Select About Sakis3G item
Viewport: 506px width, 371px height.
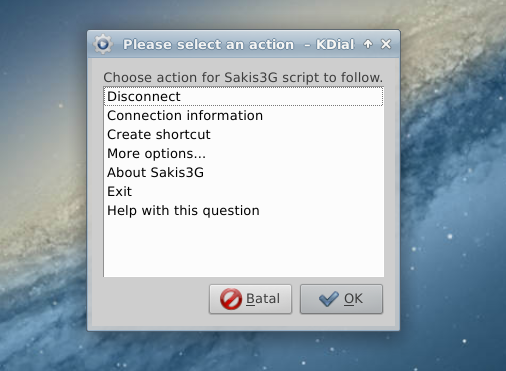pos(244,172)
